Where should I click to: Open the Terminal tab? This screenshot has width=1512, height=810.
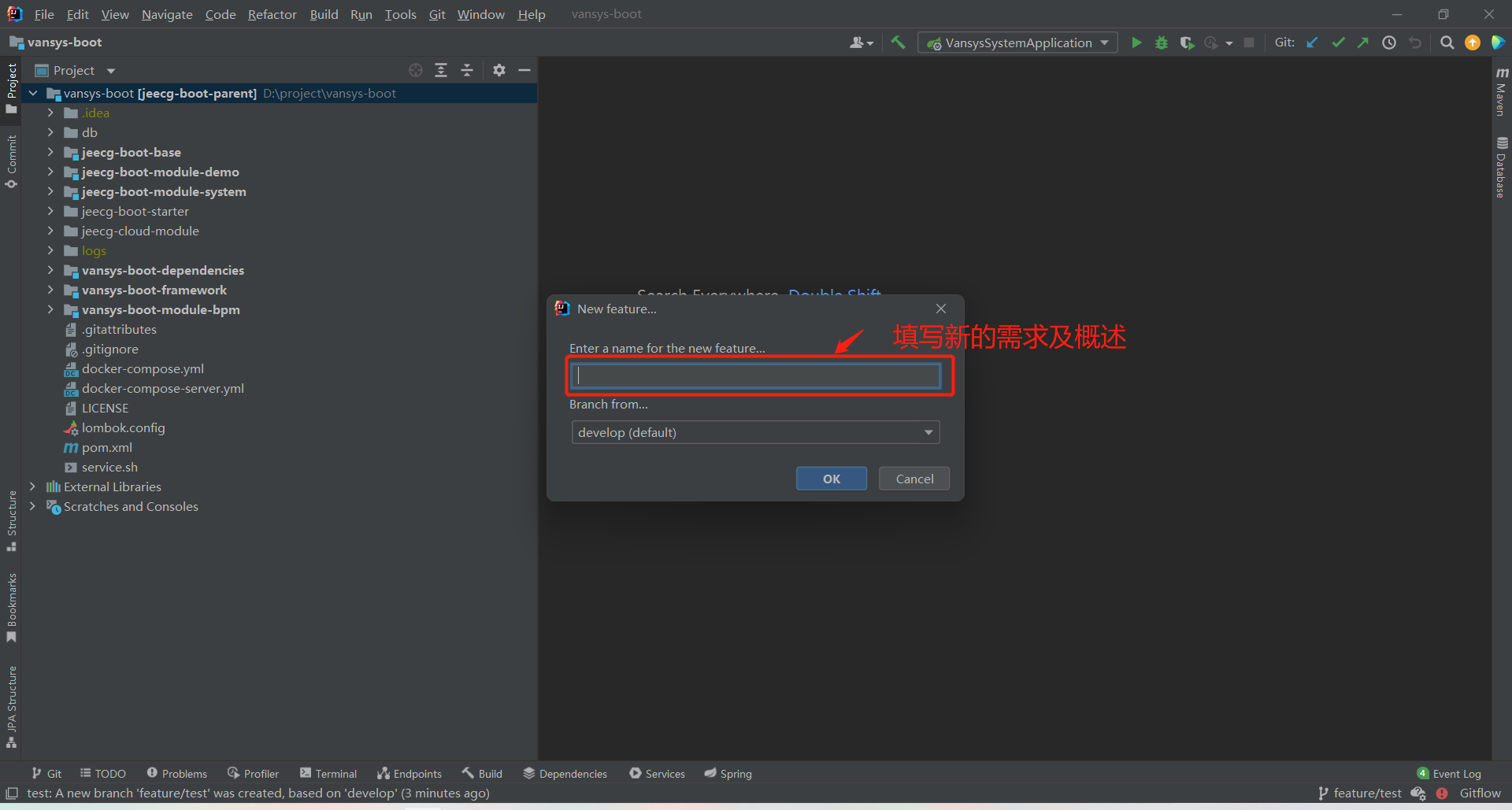pos(328,774)
